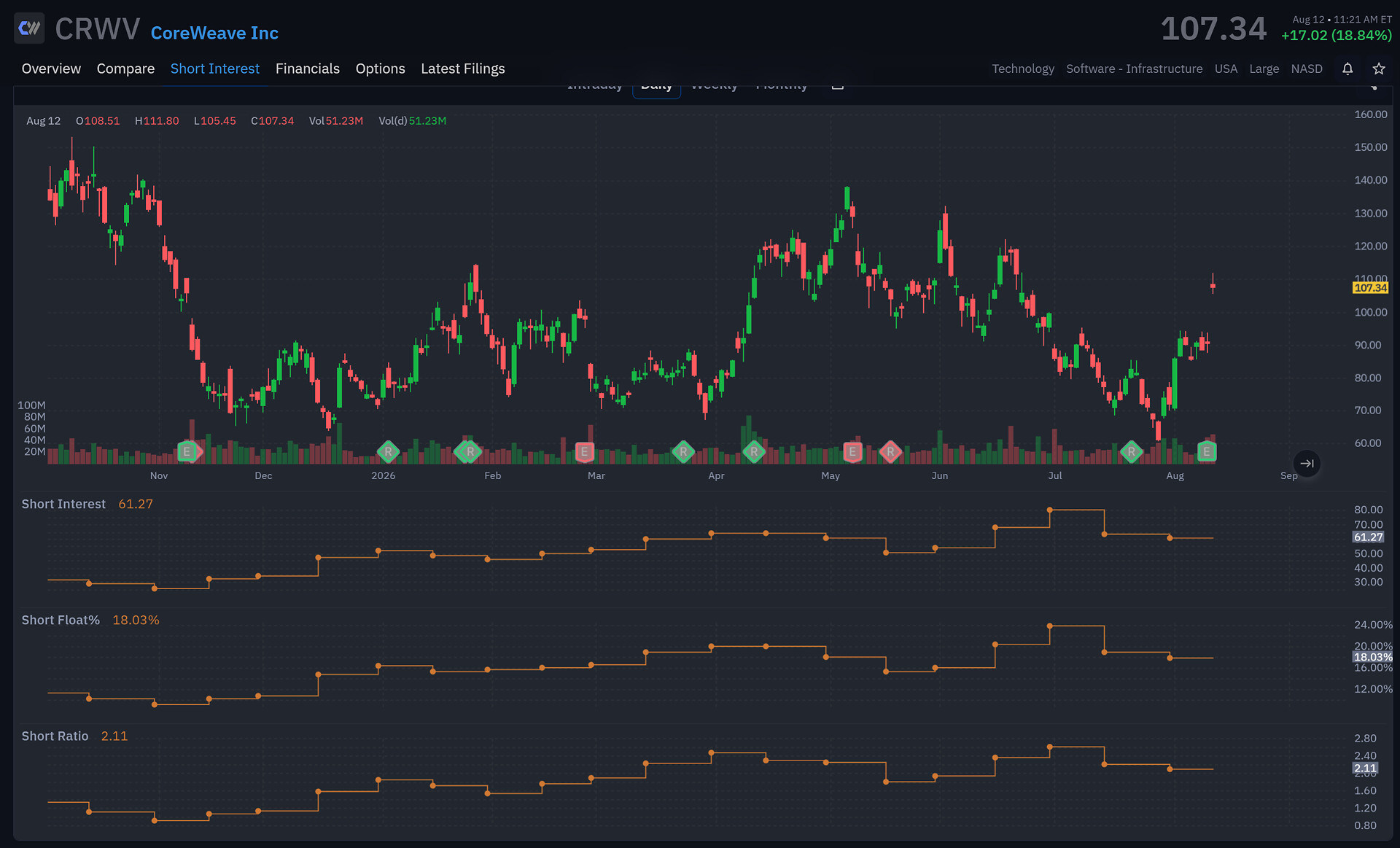Image resolution: width=1400 pixels, height=848 pixels.
Task: Click the R marker in late July
Action: click(1131, 451)
